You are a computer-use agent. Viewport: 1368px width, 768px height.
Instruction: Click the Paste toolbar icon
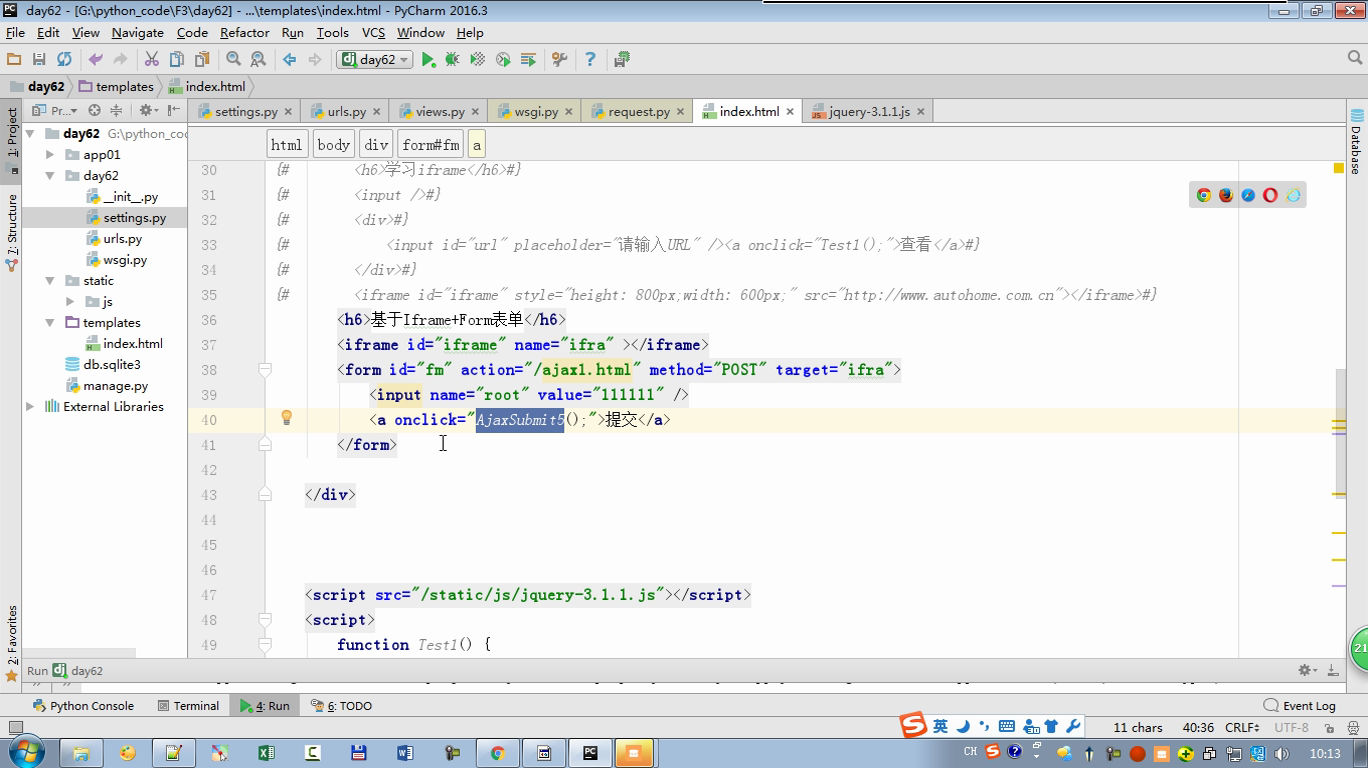pos(202,60)
